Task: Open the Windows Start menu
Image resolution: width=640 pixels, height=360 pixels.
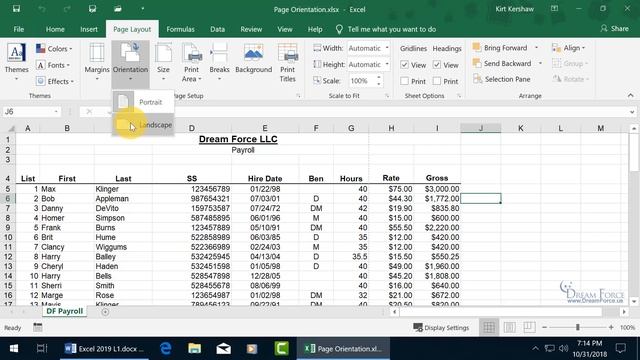Action: click(13, 349)
